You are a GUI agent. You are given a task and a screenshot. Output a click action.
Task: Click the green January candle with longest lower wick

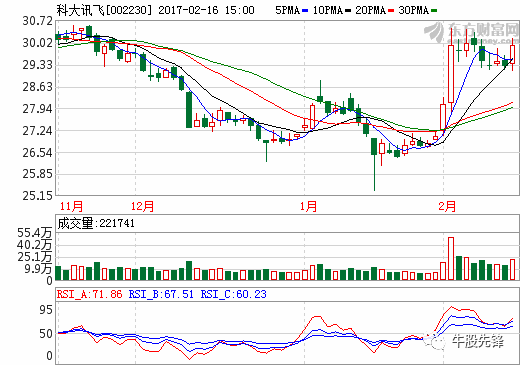[x=374, y=164]
